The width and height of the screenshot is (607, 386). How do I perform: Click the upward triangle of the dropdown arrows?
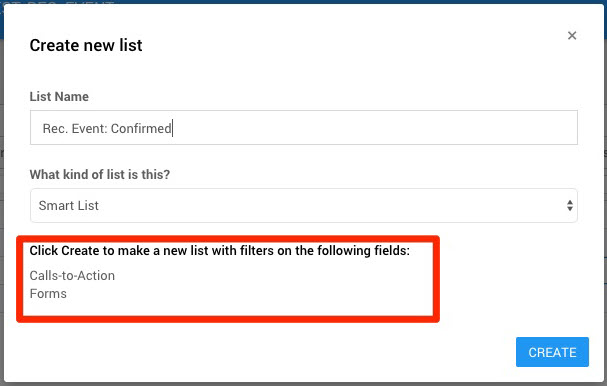click(569, 202)
